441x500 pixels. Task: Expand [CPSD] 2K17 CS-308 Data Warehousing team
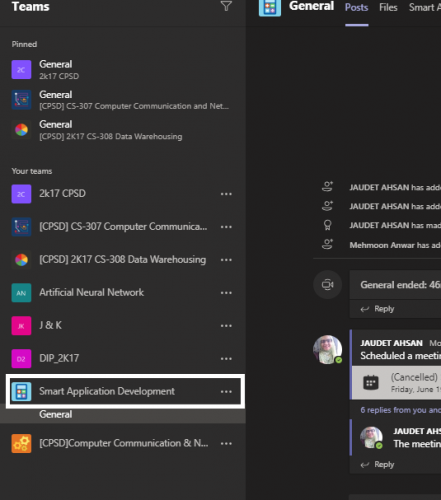click(x=122, y=260)
